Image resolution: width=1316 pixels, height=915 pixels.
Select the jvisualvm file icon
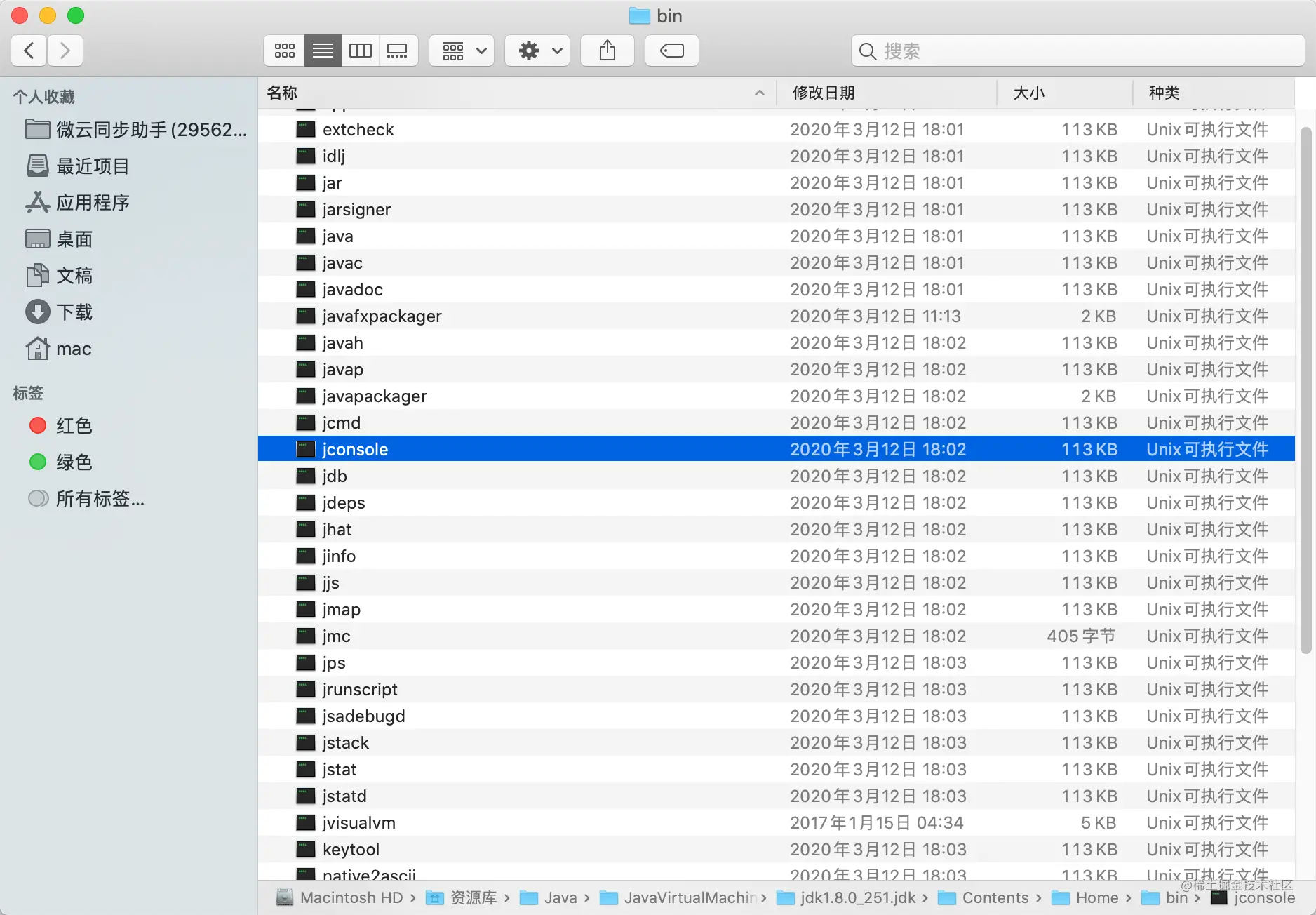point(305,823)
